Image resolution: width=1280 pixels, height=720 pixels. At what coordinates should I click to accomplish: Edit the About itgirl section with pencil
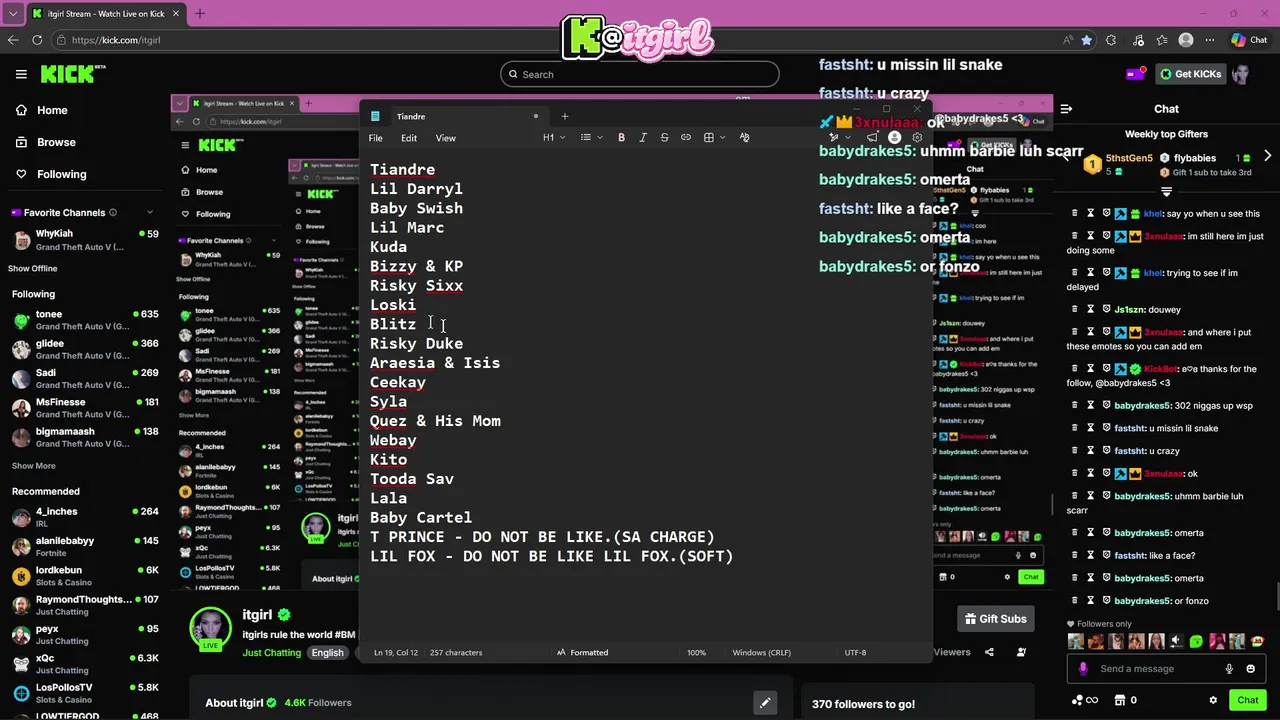[764, 703]
